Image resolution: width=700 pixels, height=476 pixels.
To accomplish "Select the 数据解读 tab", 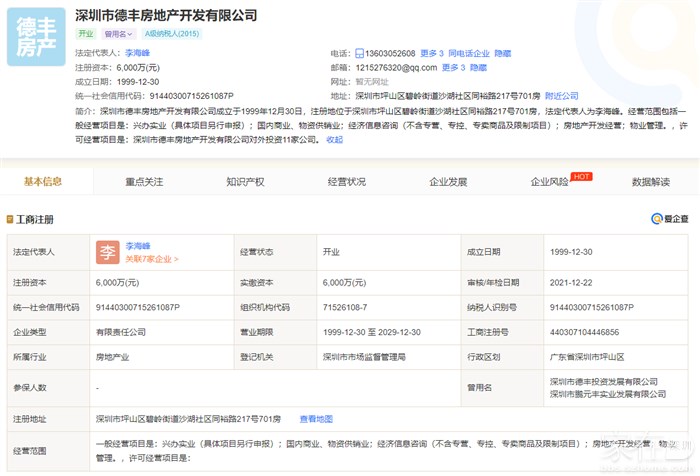I will pos(651,182).
